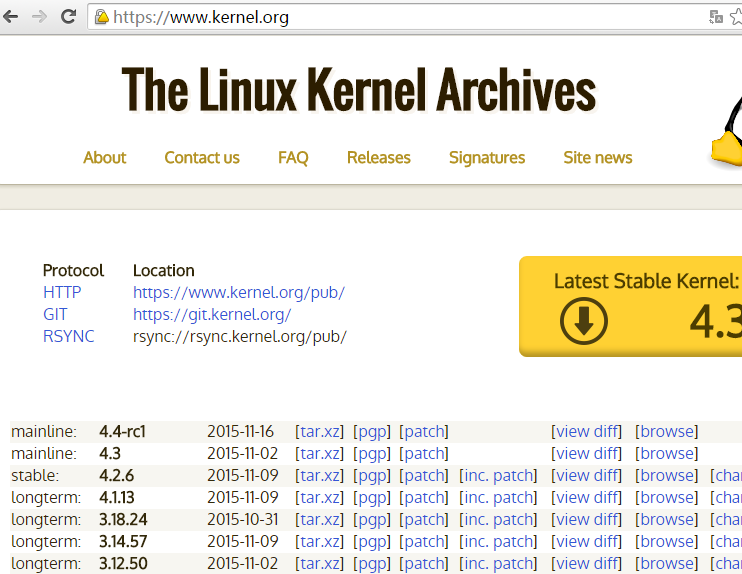The width and height of the screenshot is (742, 574).
Task: View diff for longterm 3.12.50
Action: tap(586, 564)
